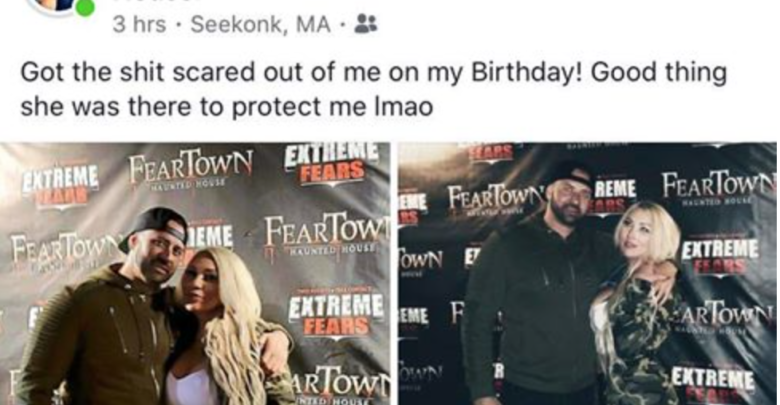Open the left photo of the couple
Viewport: 780px width, 405px height.
click(x=195, y=274)
